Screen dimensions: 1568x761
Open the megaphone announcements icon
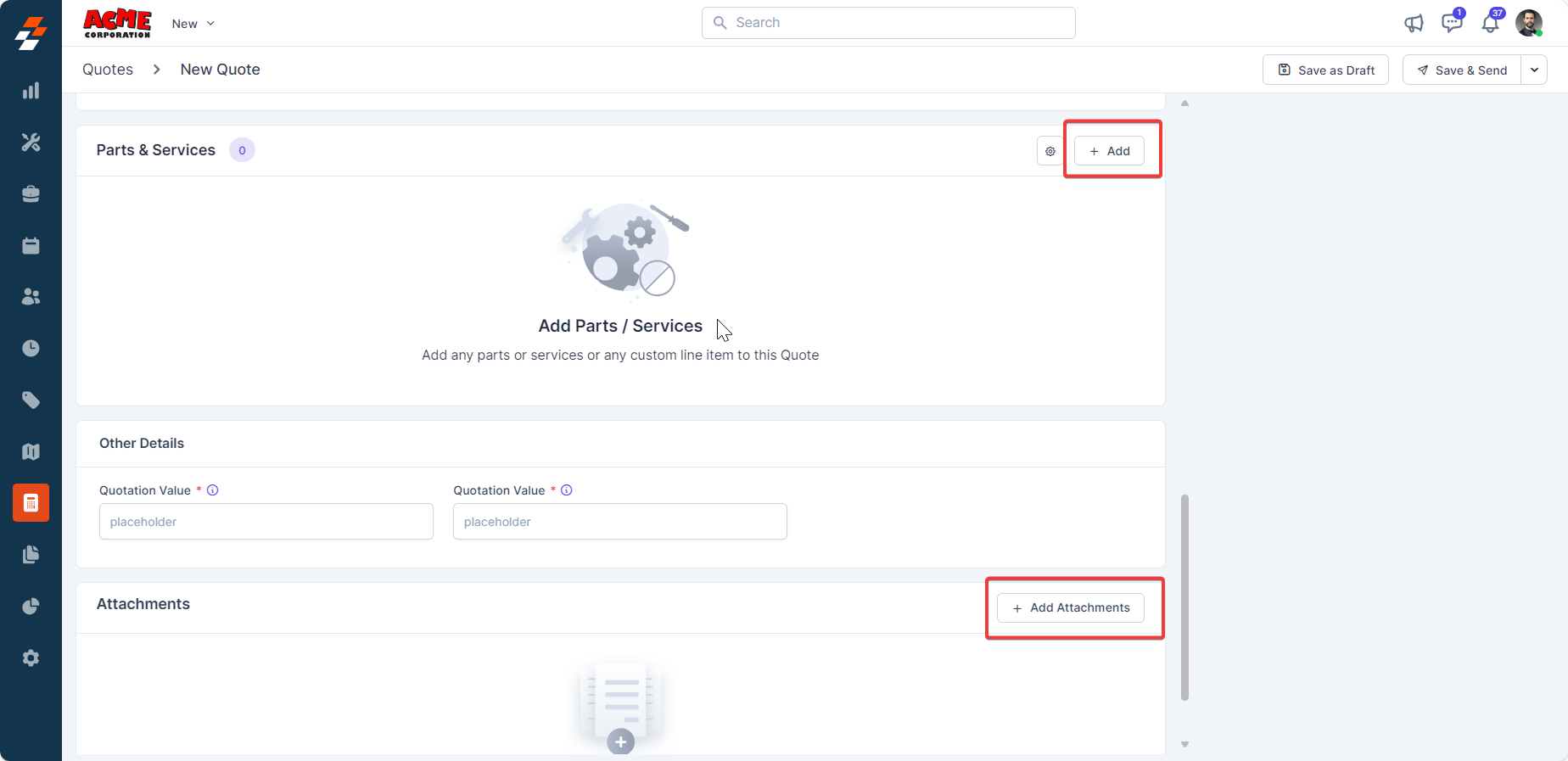[1414, 24]
